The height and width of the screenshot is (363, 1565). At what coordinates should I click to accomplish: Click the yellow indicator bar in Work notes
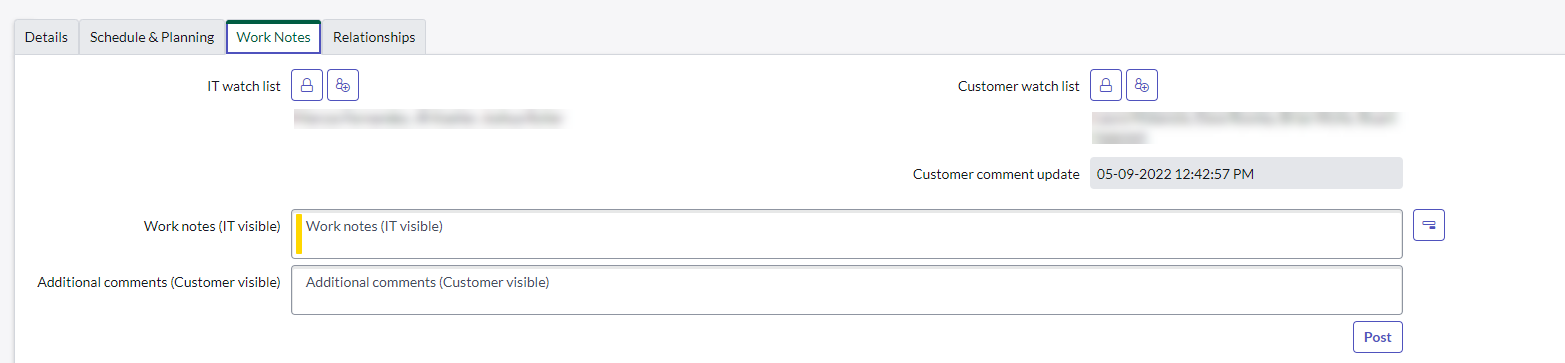[299, 234]
